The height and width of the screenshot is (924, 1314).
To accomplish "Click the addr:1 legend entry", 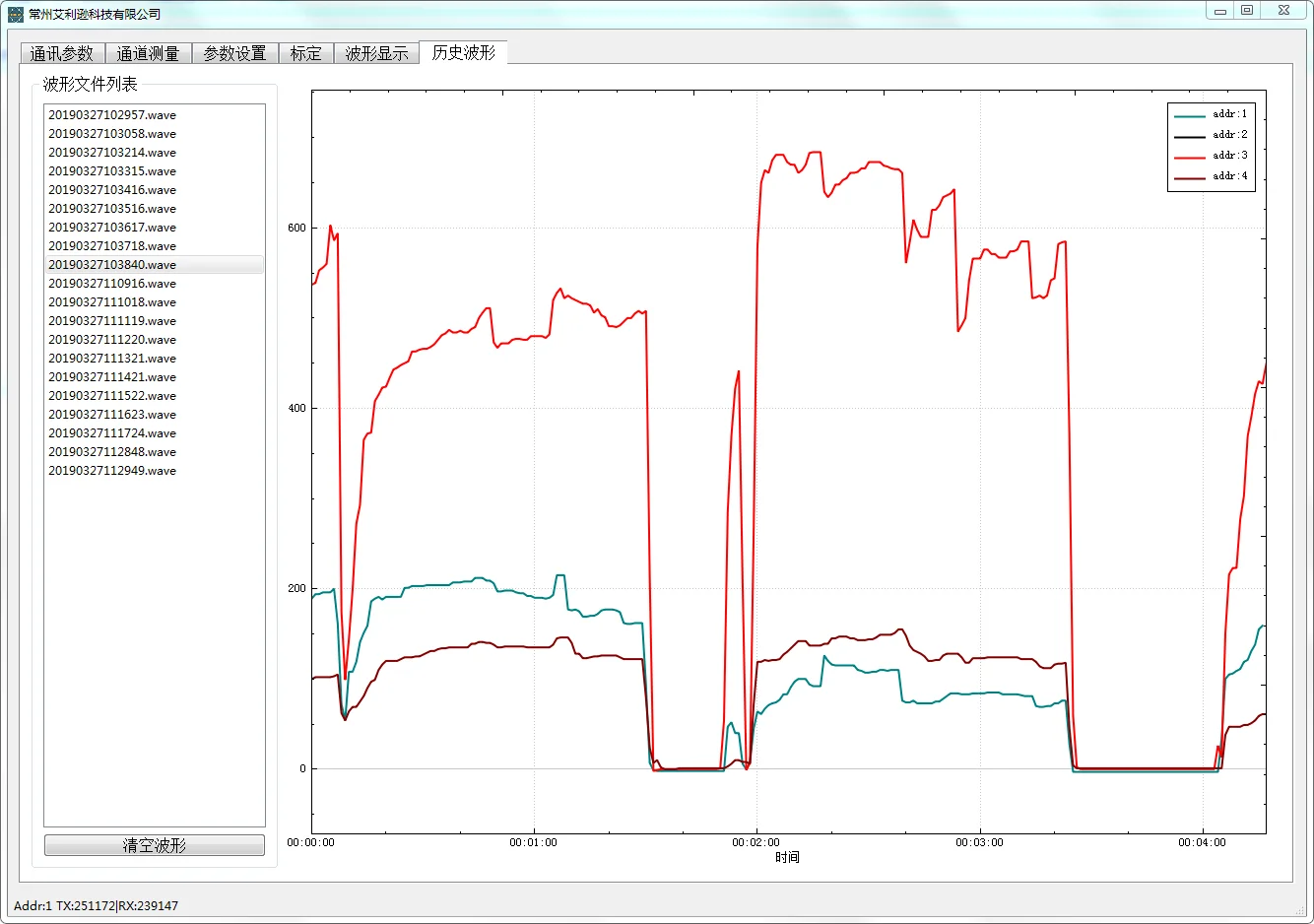I will coord(1211,114).
